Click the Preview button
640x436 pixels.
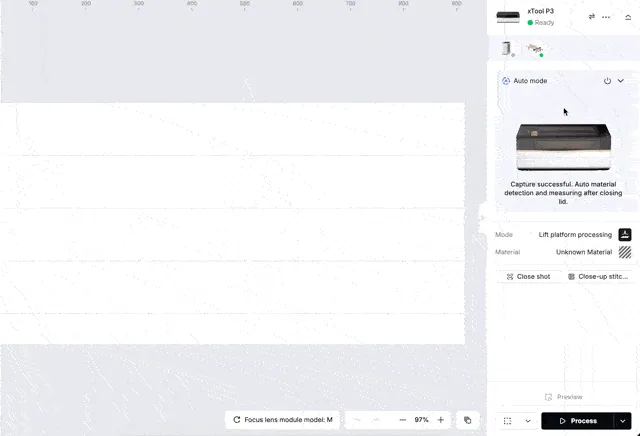click(x=564, y=397)
